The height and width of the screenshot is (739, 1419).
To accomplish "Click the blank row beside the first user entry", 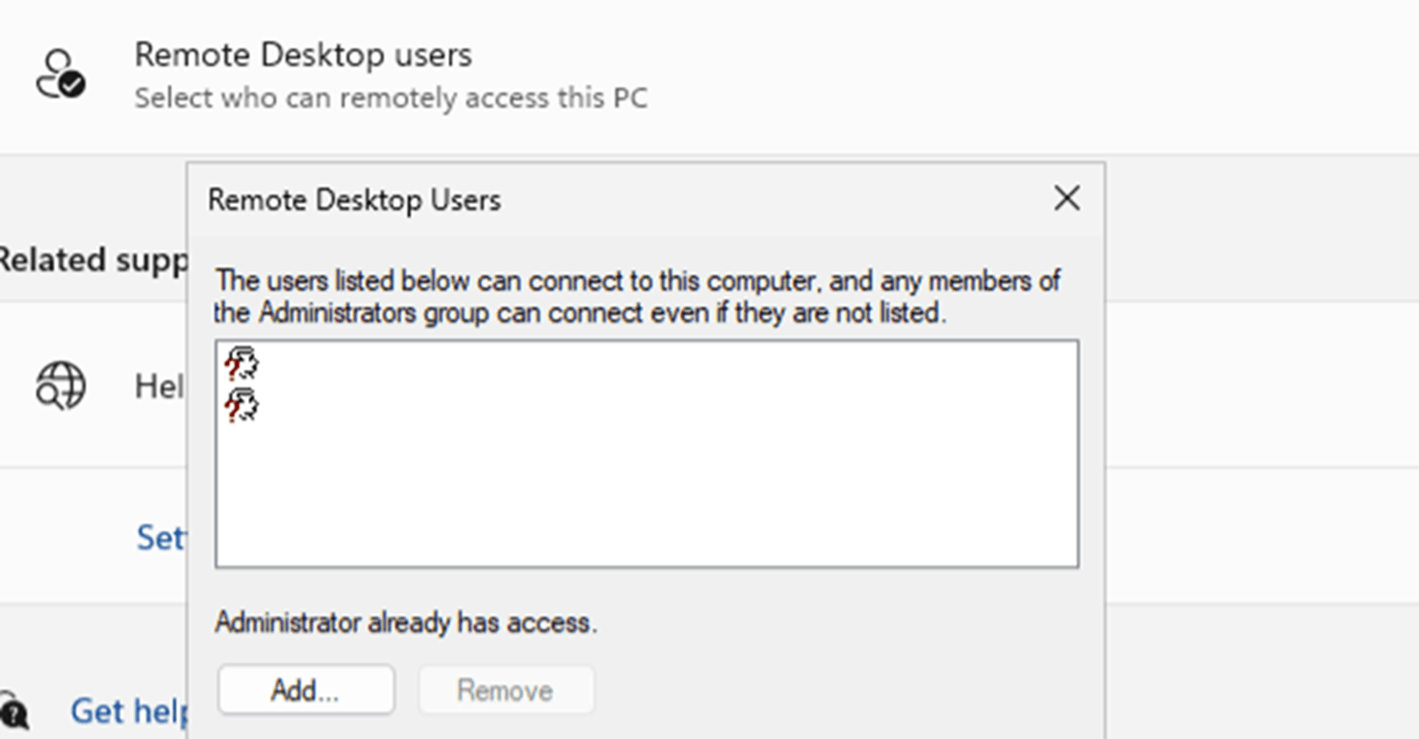I will coord(668,365).
